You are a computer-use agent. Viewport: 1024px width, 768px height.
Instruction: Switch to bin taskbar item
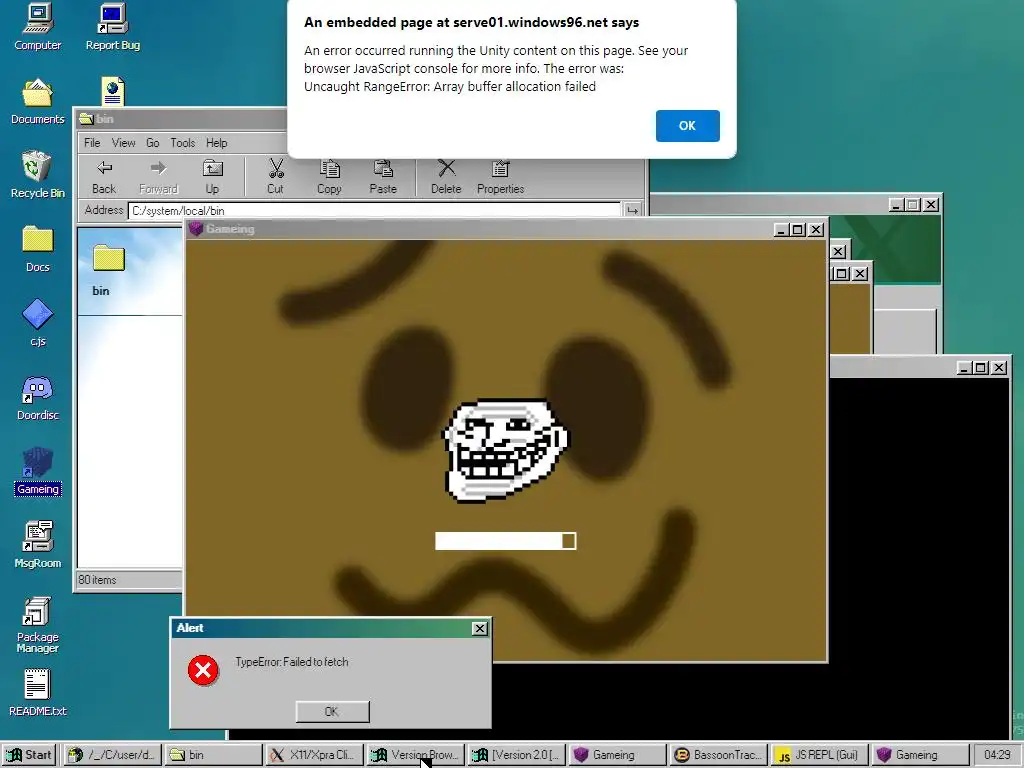point(213,755)
